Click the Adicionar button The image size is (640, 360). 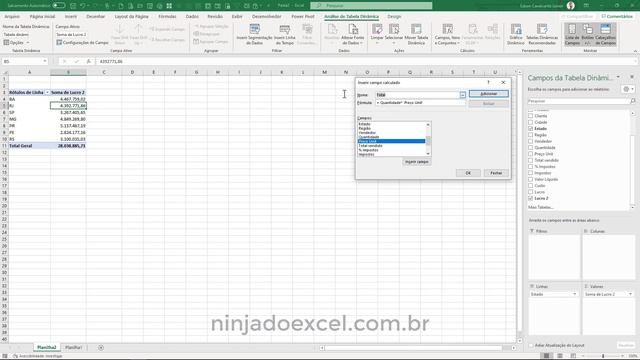coord(489,94)
